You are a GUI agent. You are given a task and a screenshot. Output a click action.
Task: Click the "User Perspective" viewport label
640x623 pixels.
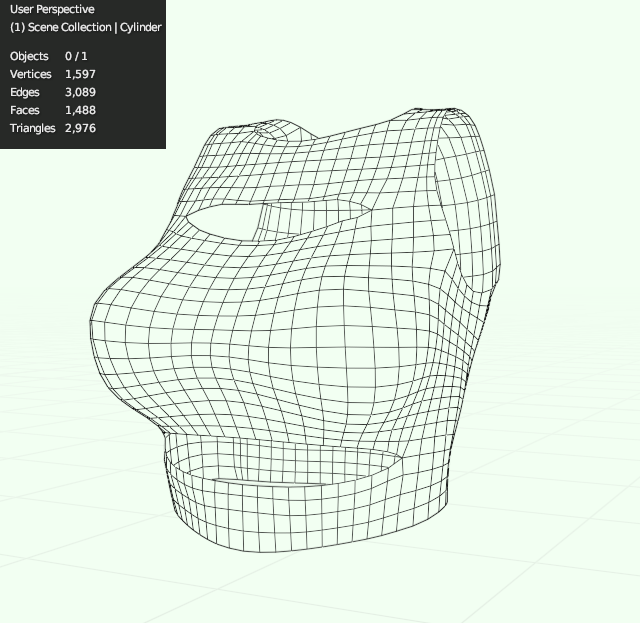[x=52, y=9]
